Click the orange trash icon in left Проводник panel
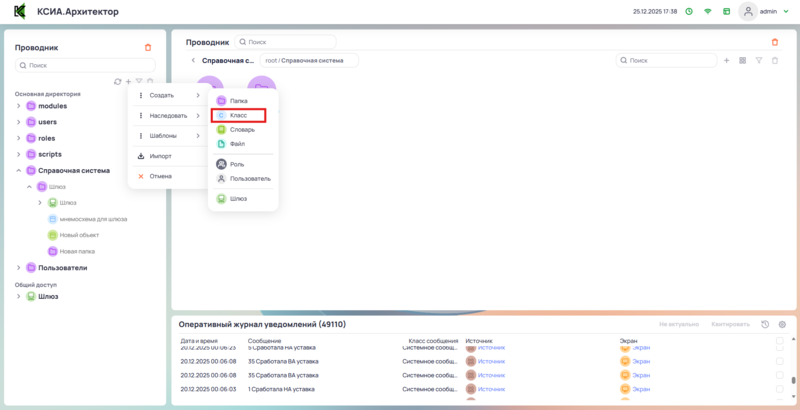Viewport: 800px width, 410px height. 148,47
